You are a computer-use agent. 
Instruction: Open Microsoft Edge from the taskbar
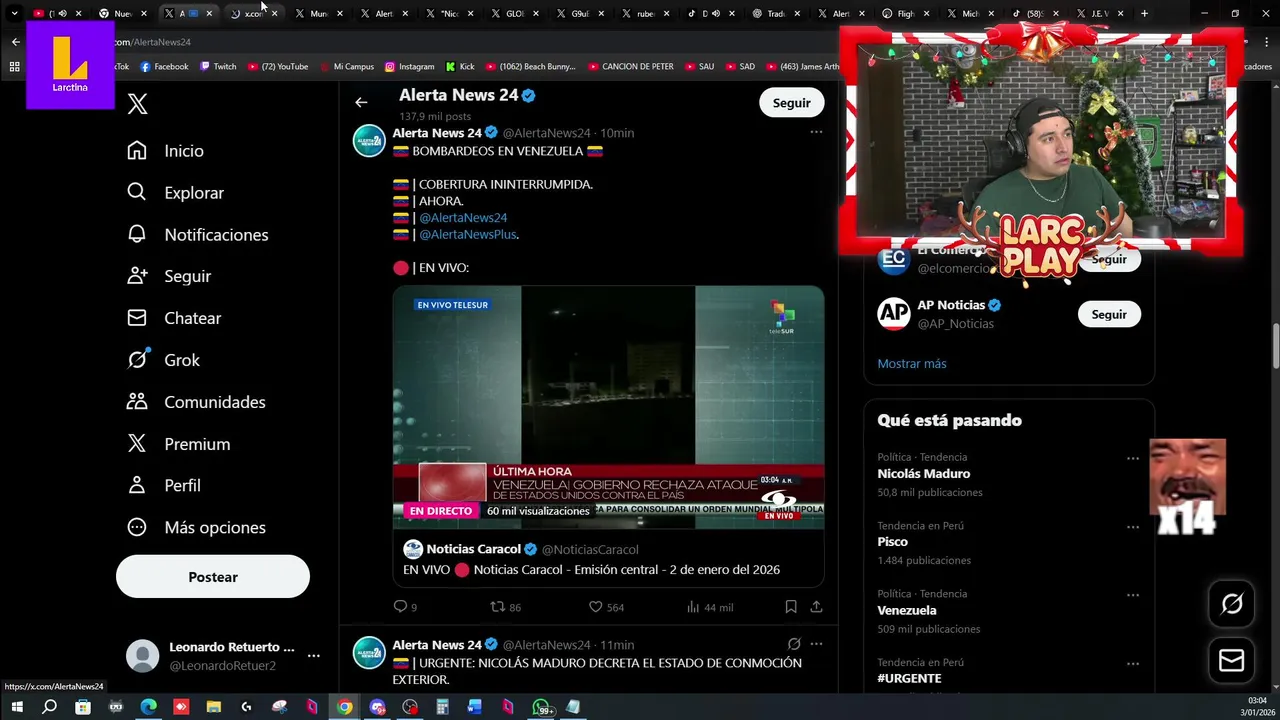(x=148, y=707)
